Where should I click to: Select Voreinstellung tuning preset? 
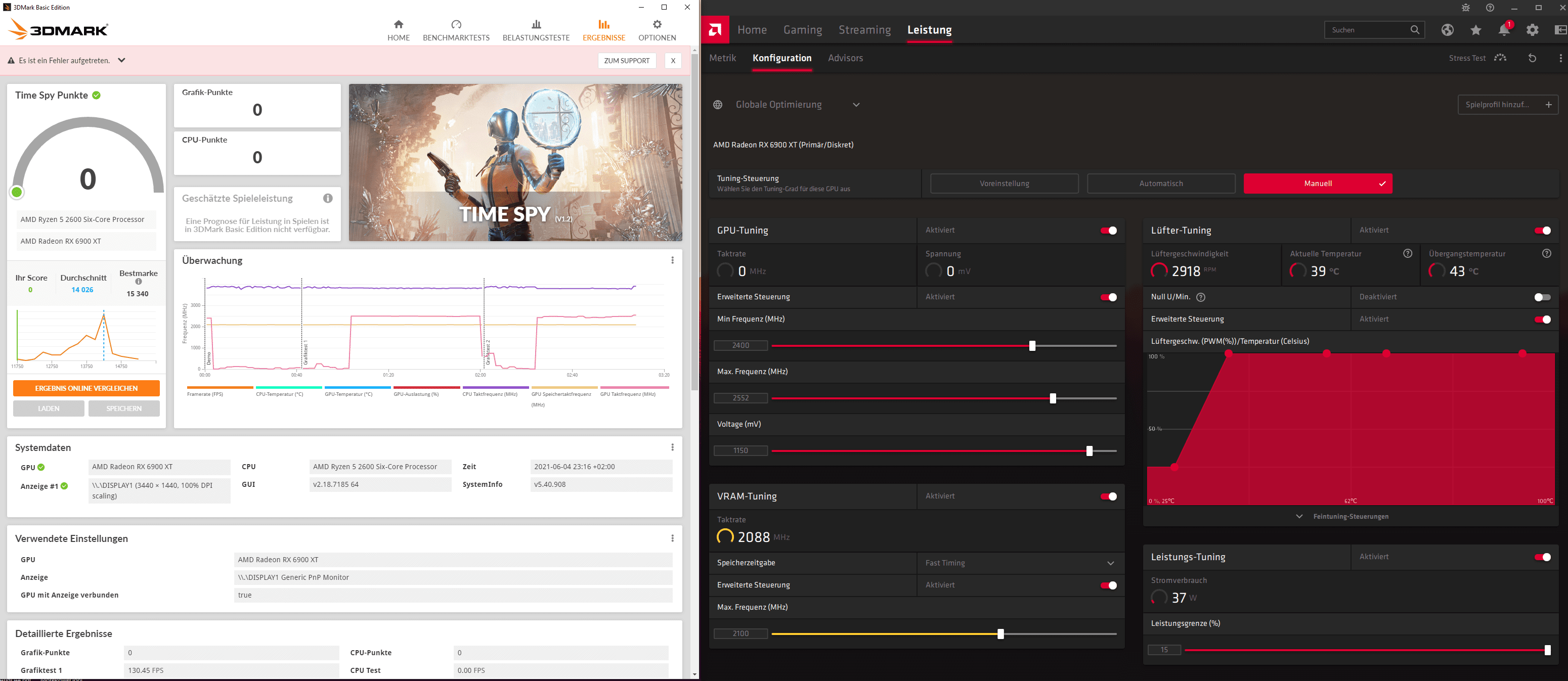pos(1005,184)
